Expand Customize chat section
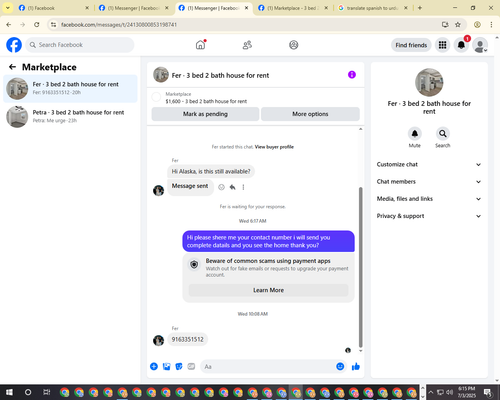Screen dimensions: 500x400 (x=429, y=164)
